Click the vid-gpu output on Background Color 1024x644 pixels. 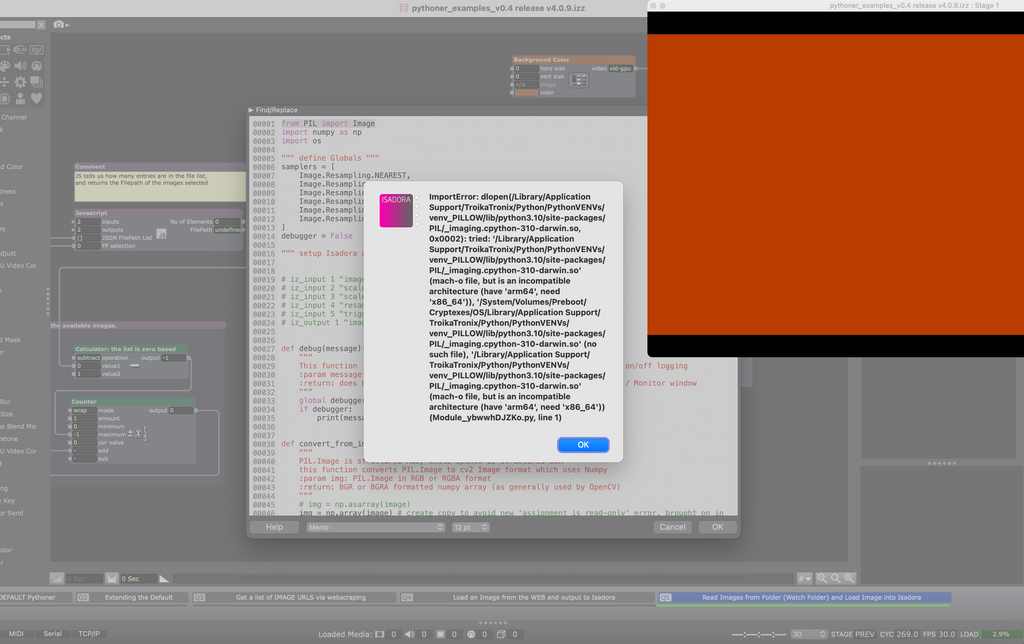[x=620, y=69]
